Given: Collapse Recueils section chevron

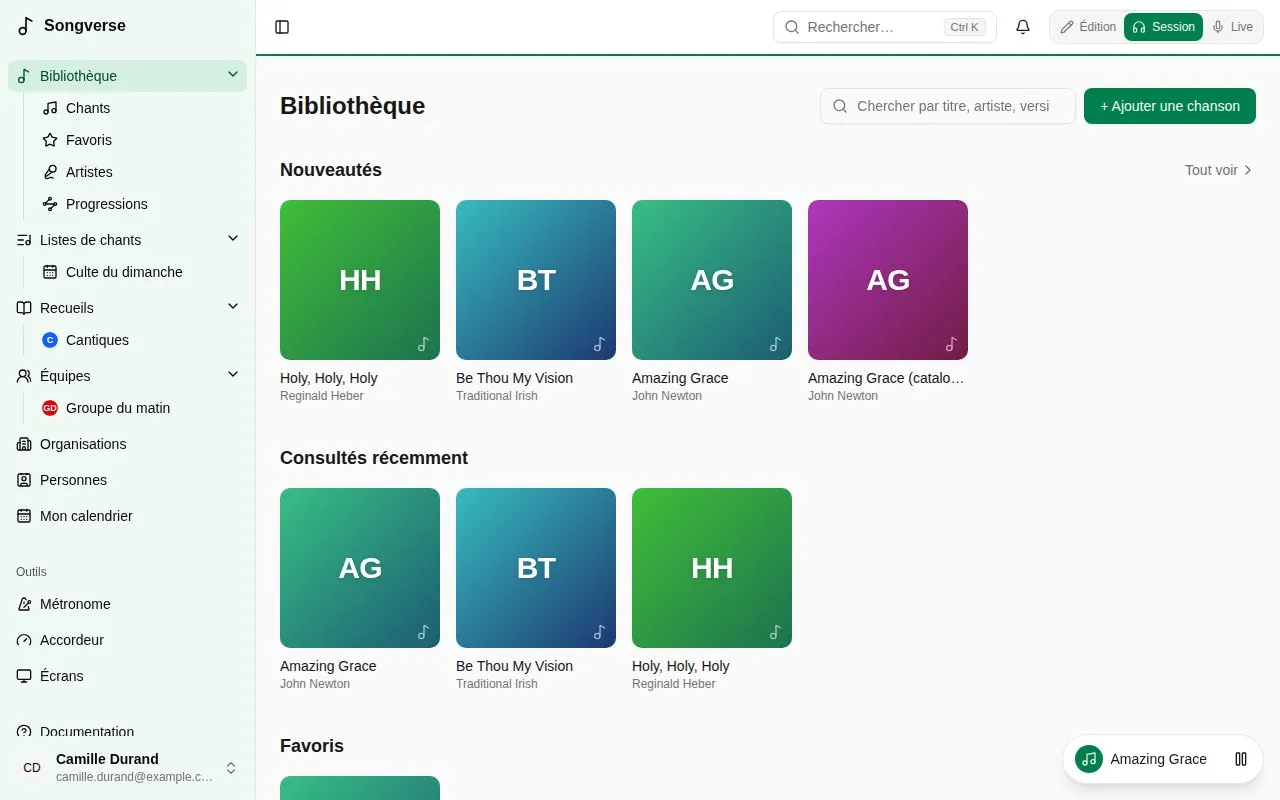Looking at the screenshot, I should pyautogui.click(x=233, y=307).
